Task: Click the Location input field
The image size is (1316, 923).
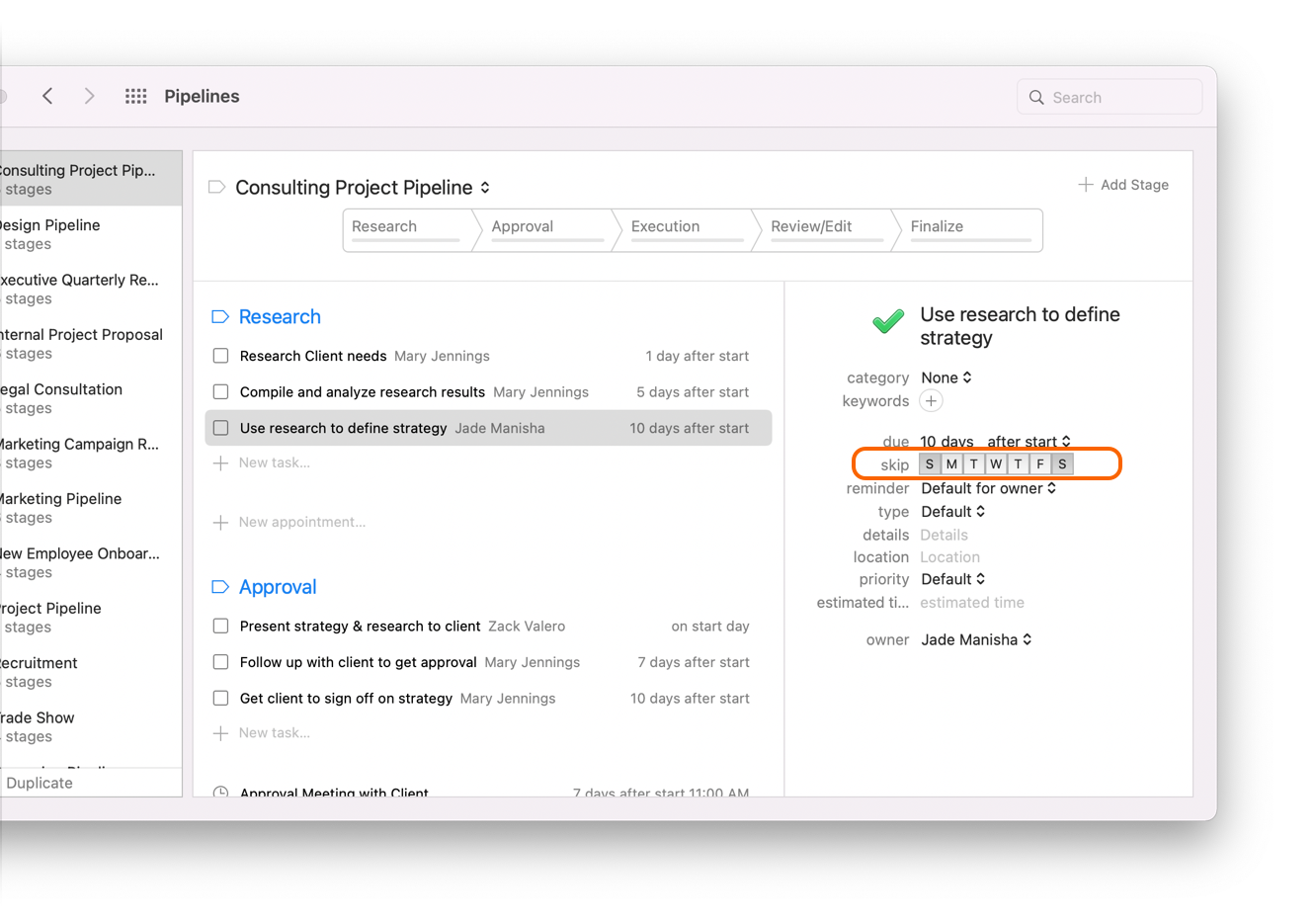Action: 949,557
